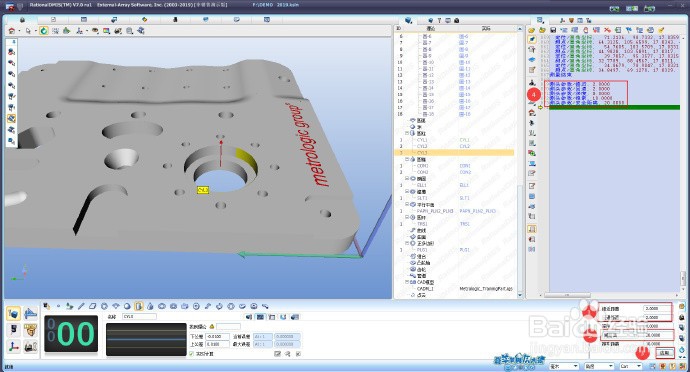Click the hand icon in program toolbar
Screen dimensions: 690x372
point(585,30)
